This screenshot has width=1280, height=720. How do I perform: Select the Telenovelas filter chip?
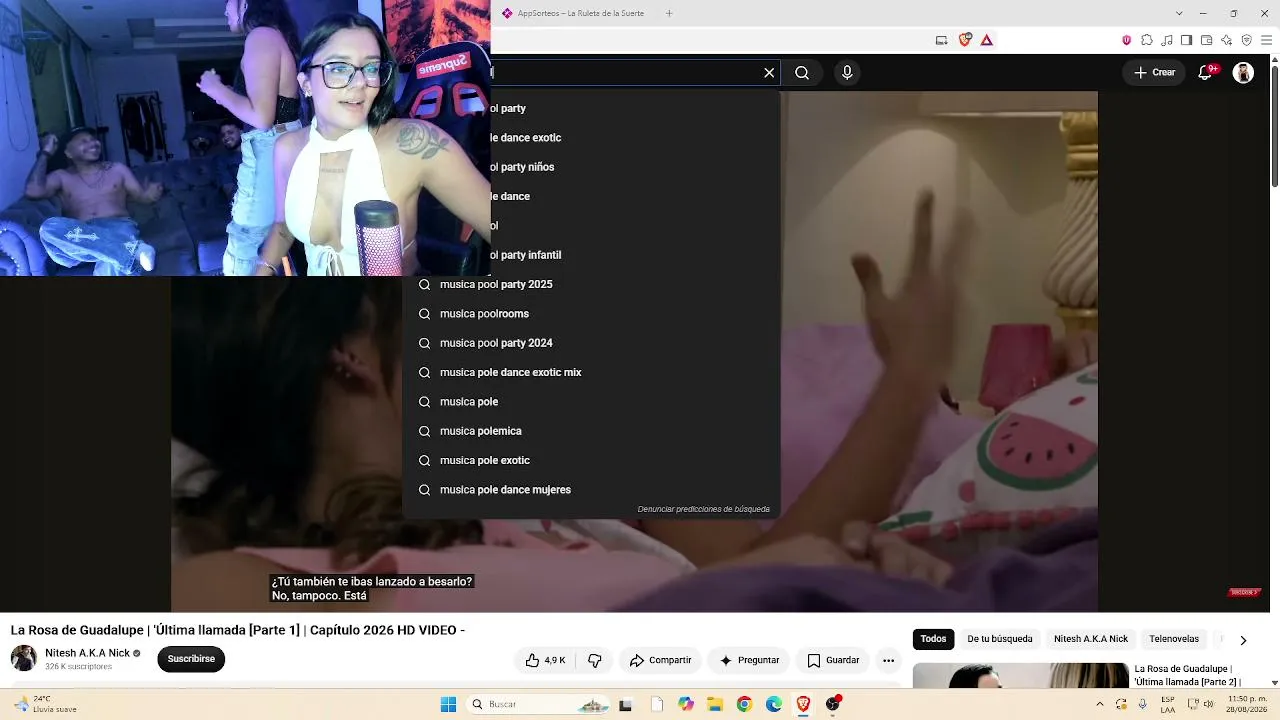1174,639
